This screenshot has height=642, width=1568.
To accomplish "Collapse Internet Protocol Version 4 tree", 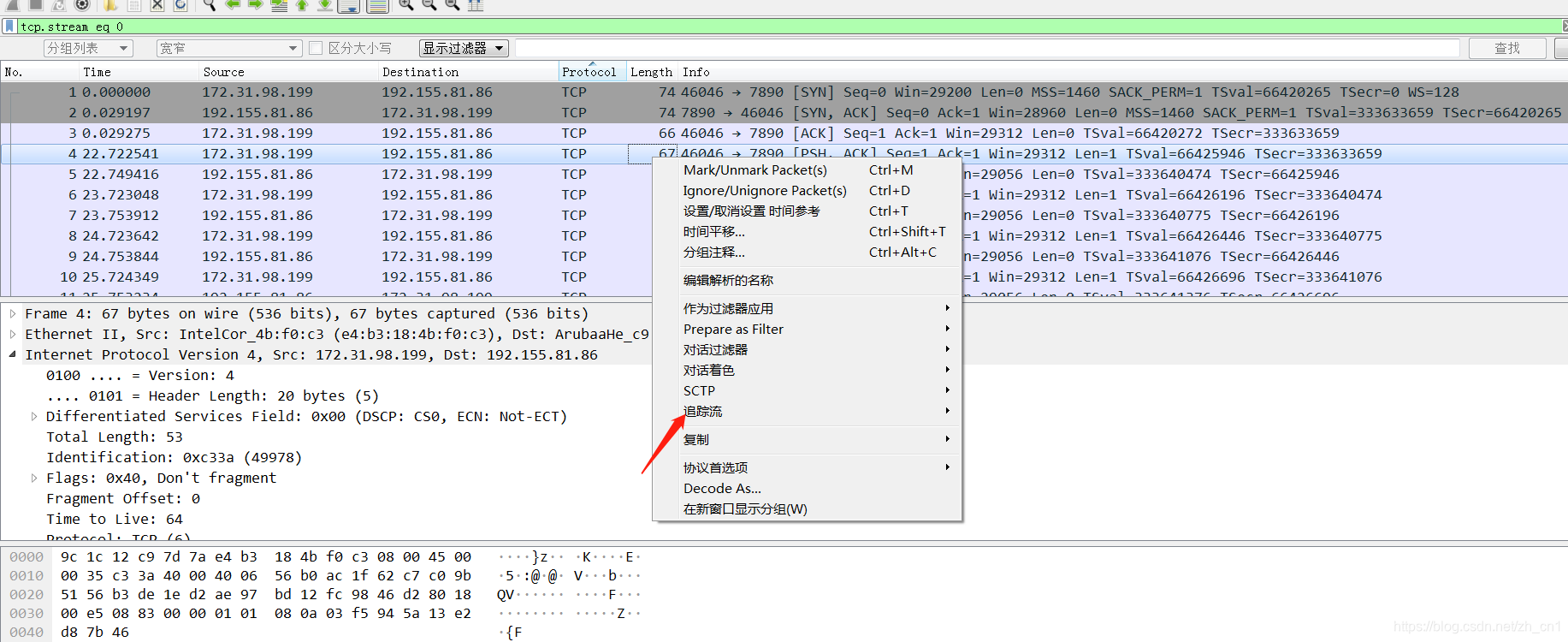I will tap(13, 354).
